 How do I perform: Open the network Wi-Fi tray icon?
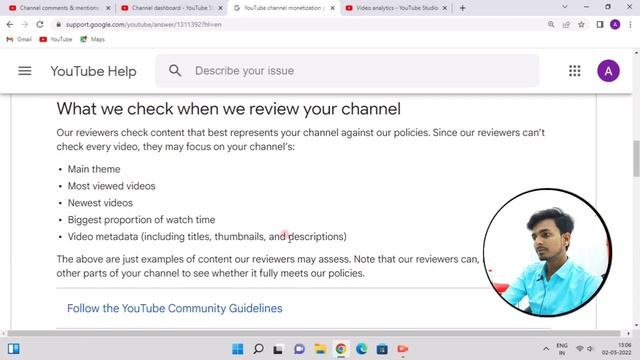coord(580,349)
